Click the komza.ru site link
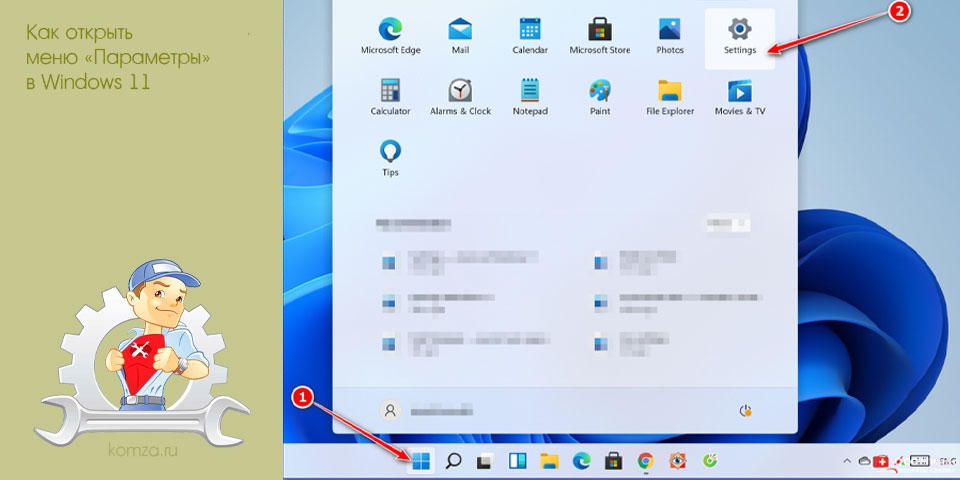The height and width of the screenshot is (480, 960). tap(143, 451)
